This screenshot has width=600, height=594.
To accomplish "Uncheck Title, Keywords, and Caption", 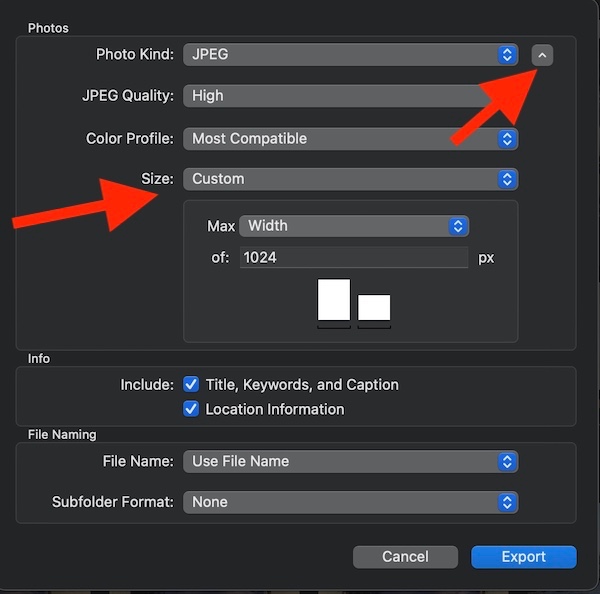I will click(x=193, y=385).
